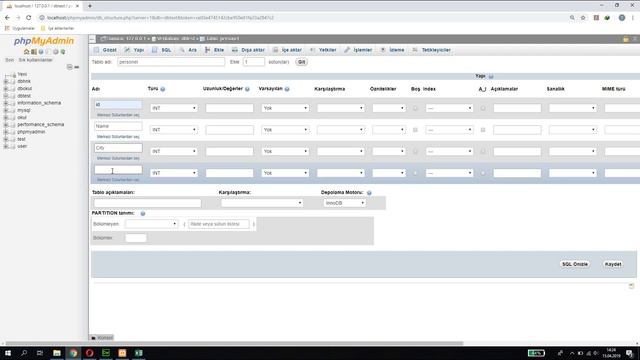Click the Sık kullanılanlar link
This screenshot has width=640, height=360.
tap(36, 60)
